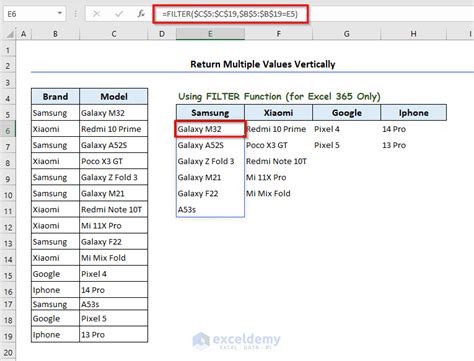Select 'Galaxy M32' model cell in column C
Image resolution: width=474 pixels, height=361 pixels.
[x=114, y=113]
